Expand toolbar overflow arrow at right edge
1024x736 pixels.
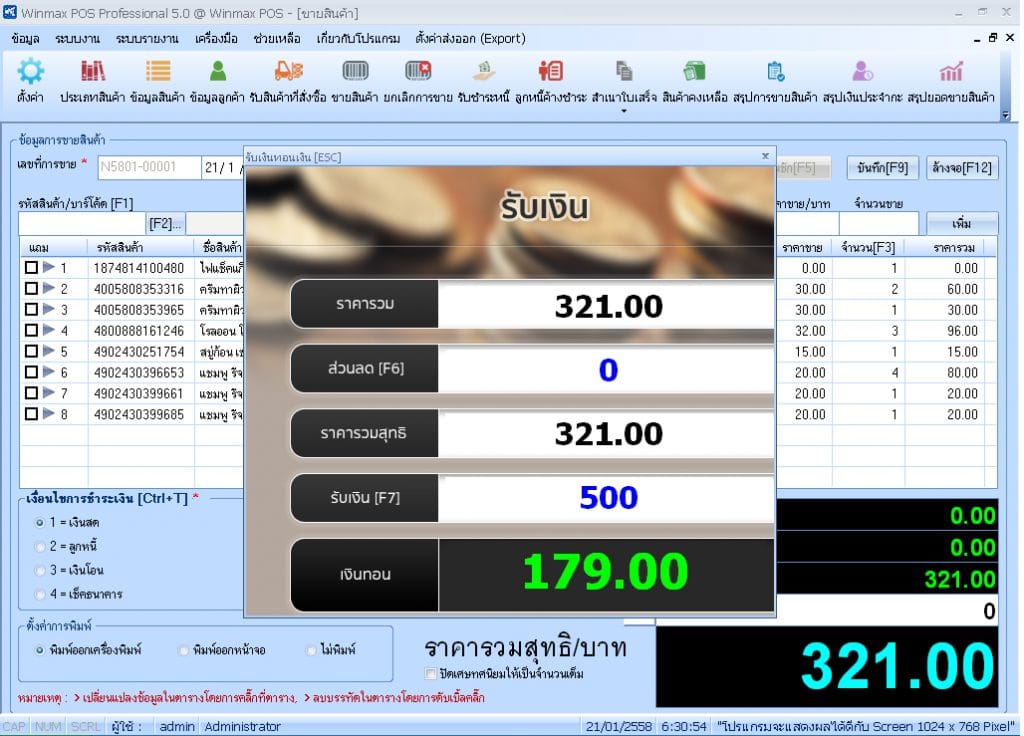[x=1006, y=114]
